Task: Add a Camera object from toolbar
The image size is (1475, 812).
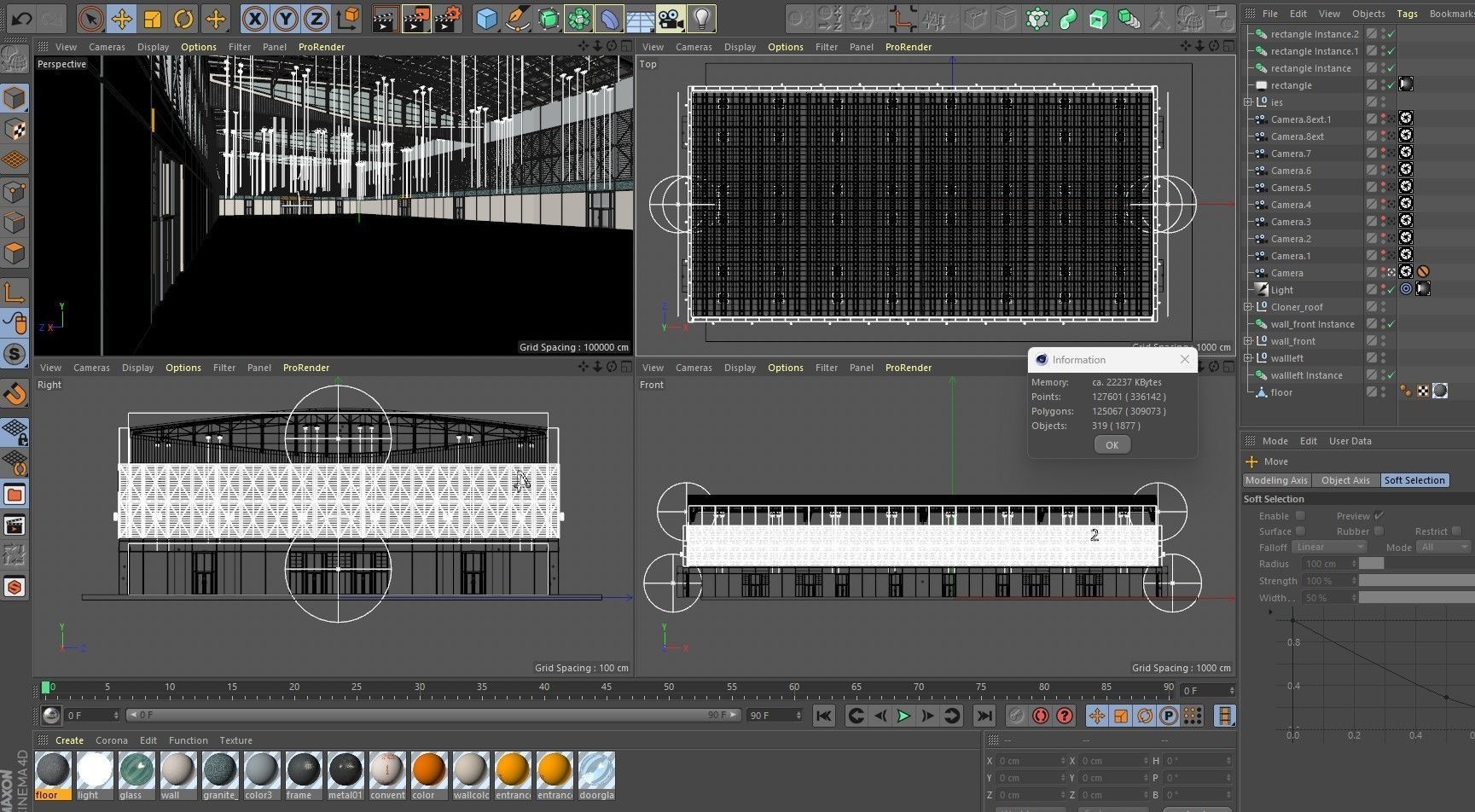Action: tap(671, 18)
